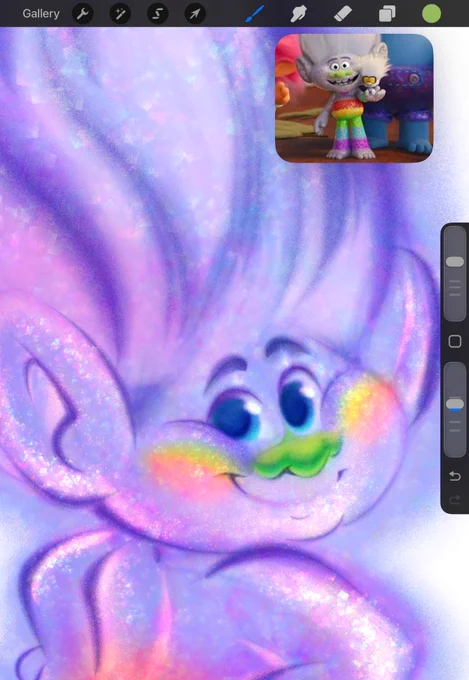The width and height of the screenshot is (469, 680).
Task: Return to the Gallery
Action: tap(41, 14)
